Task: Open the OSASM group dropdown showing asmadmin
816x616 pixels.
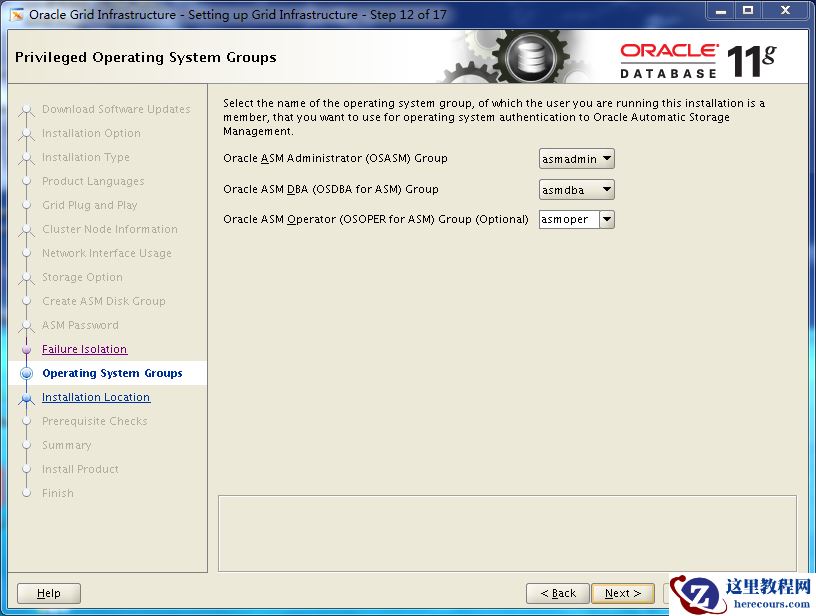Action: 577,159
